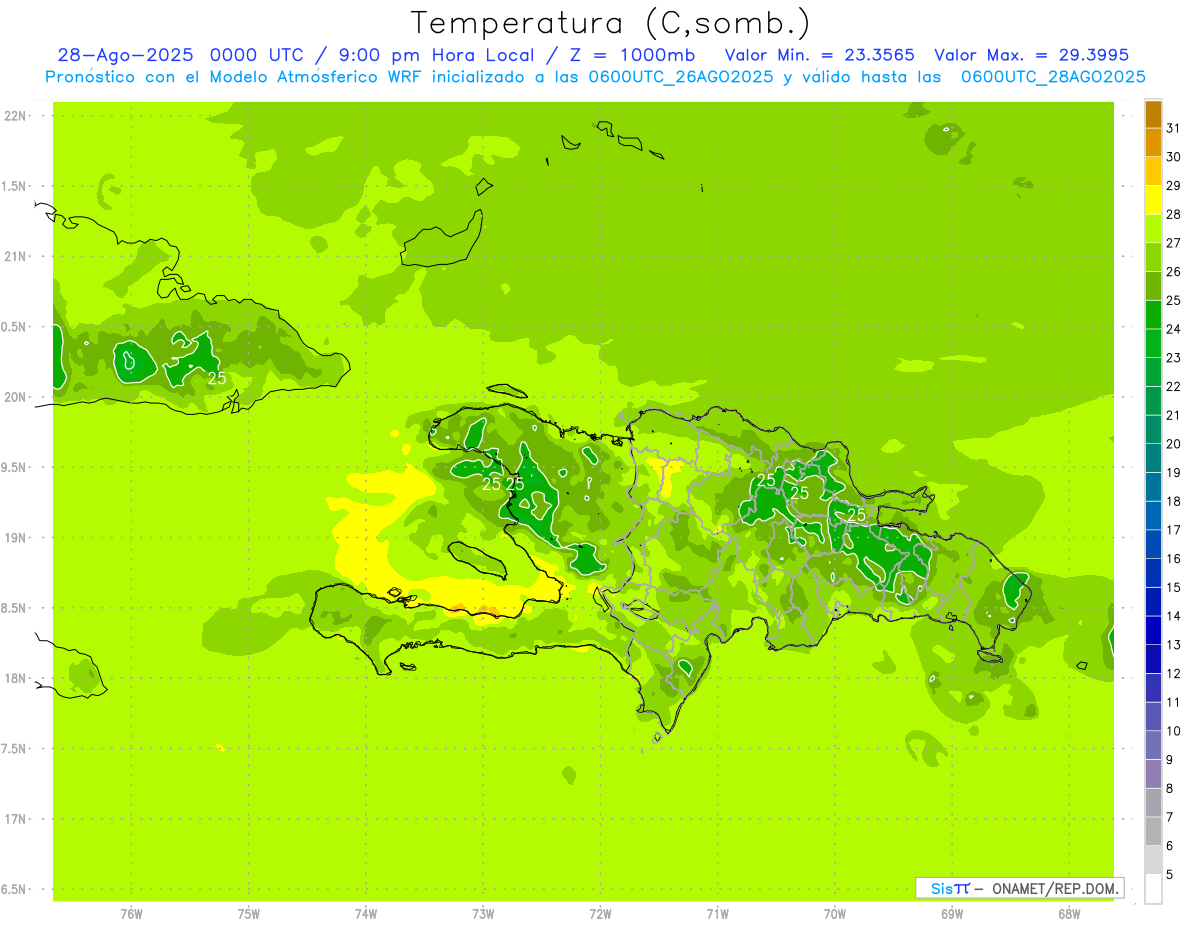This screenshot has width=1200, height=927.
Task: Click the '72W' longitude axis label
Action: pyautogui.click(x=600, y=915)
